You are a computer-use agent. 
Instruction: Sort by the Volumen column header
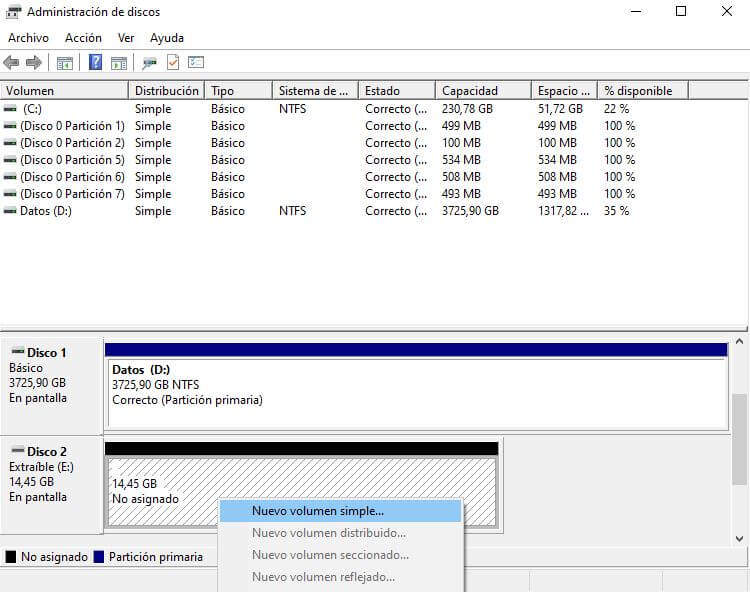point(65,90)
